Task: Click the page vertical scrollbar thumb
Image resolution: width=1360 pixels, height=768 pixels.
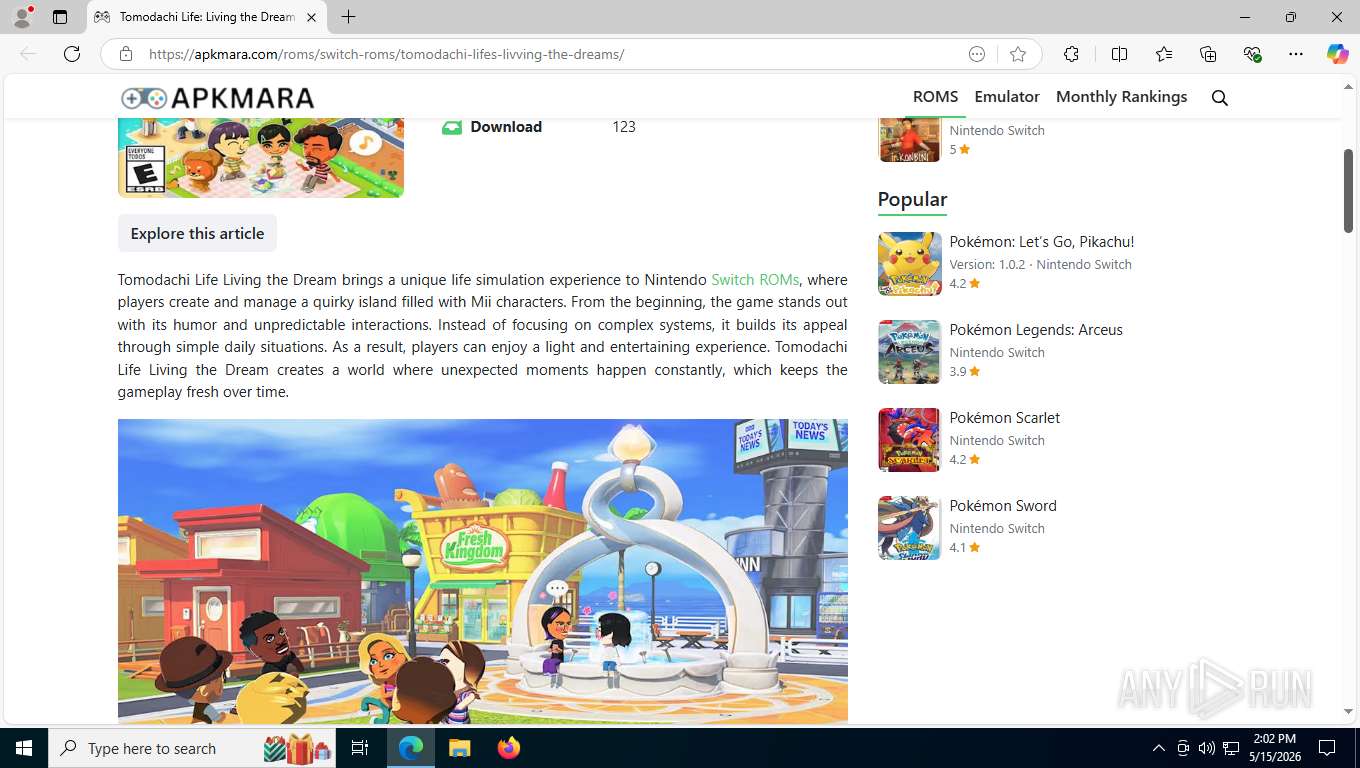Action: (x=1348, y=191)
